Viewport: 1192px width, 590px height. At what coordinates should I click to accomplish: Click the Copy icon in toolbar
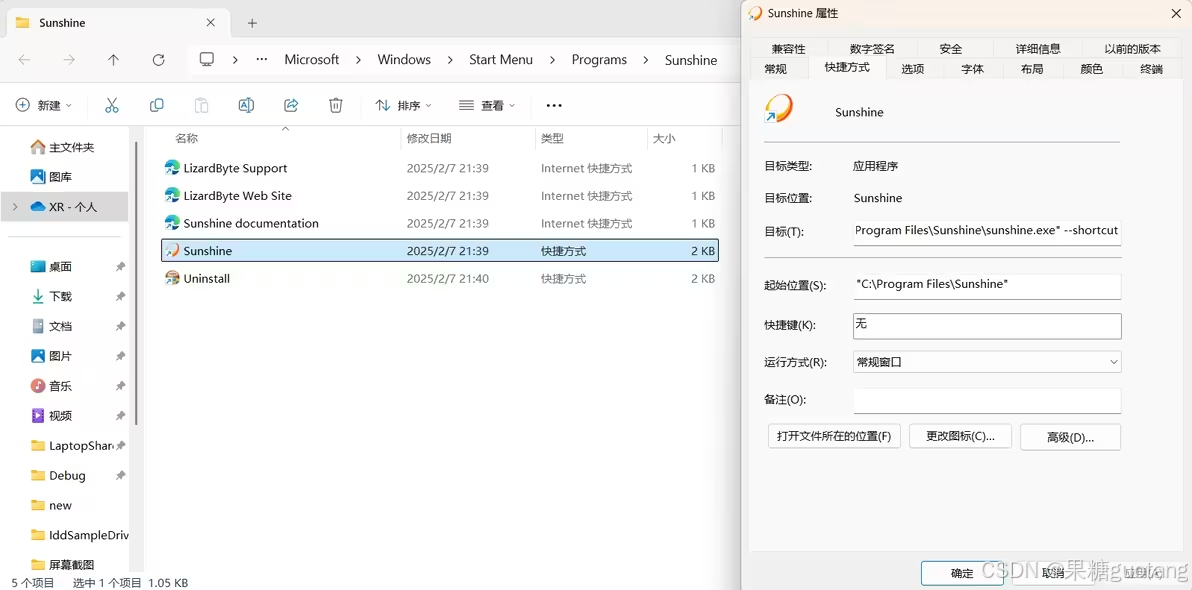(157, 105)
